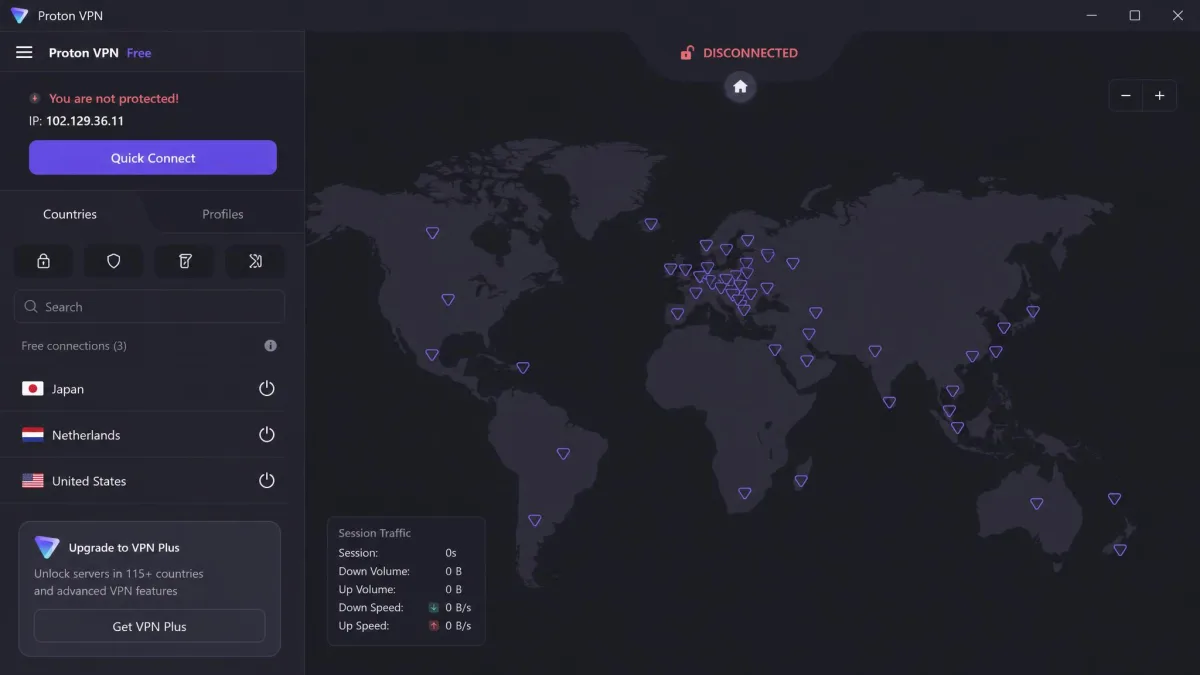The width and height of the screenshot is (1200, 675).
Task: Click the Get VPN Plus button
Action: tap(150, 626)
